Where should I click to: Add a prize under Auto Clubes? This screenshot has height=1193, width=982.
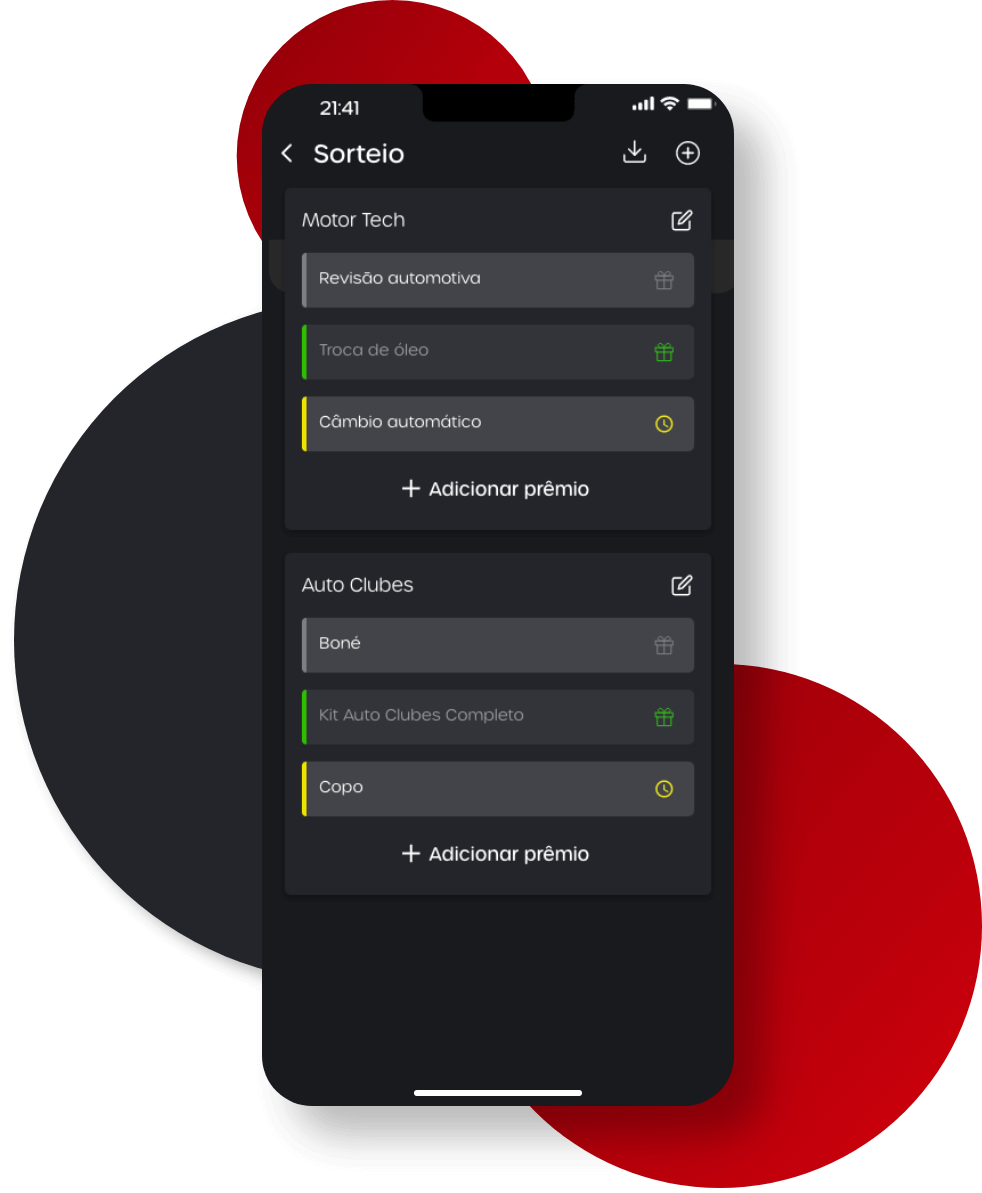coord(495,854)
